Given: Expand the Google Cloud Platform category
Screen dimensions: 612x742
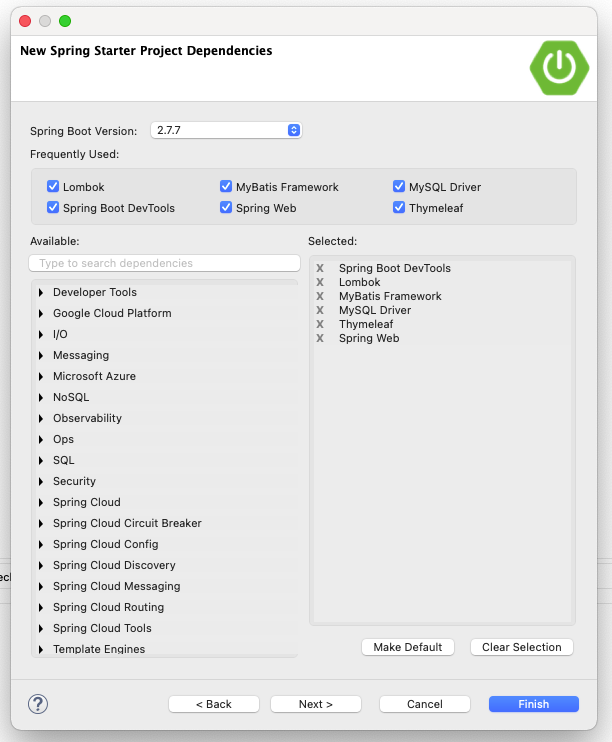Looking at the screenshot, I should [41, 313].
